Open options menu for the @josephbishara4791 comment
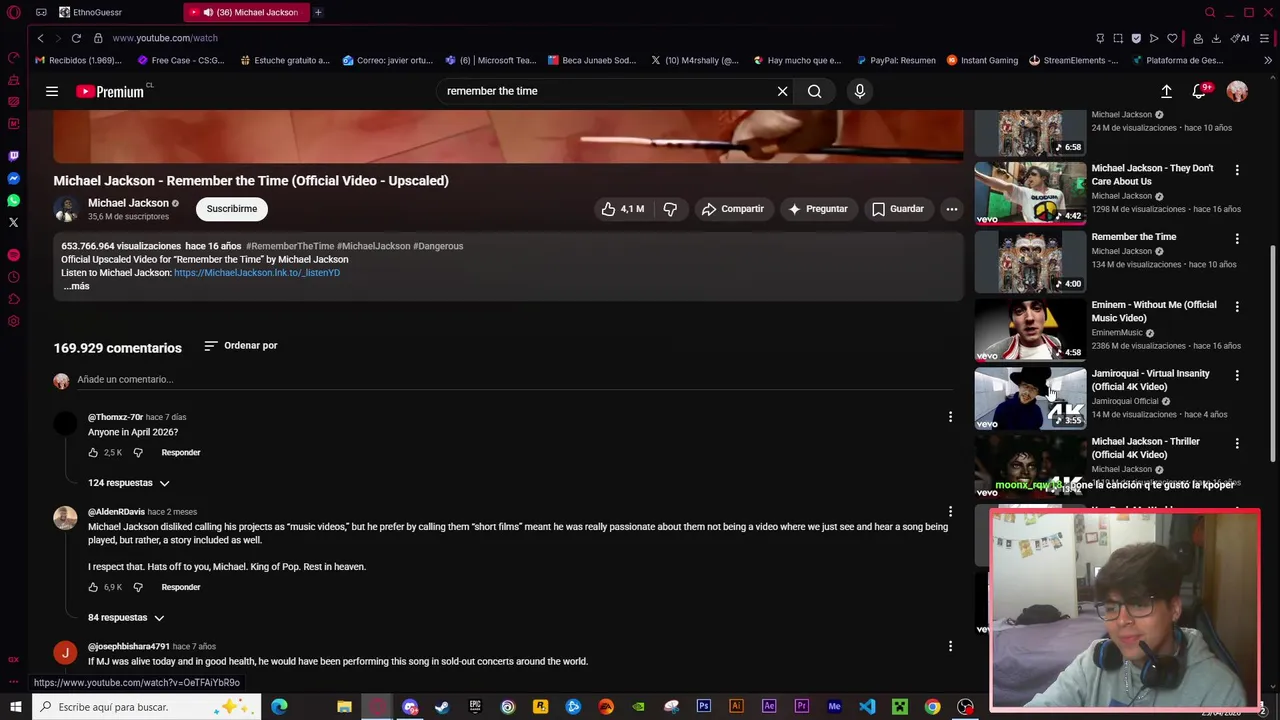 coord(950,646)
